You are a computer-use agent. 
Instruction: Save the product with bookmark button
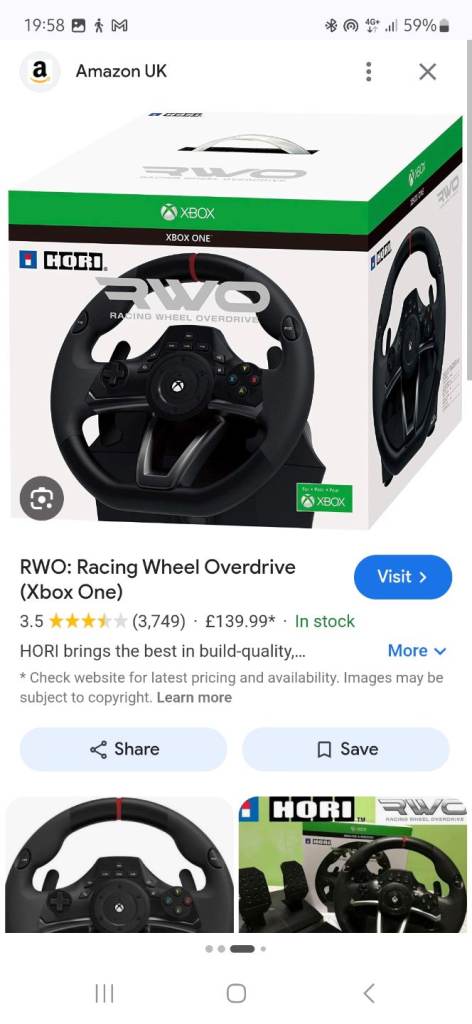346,749
